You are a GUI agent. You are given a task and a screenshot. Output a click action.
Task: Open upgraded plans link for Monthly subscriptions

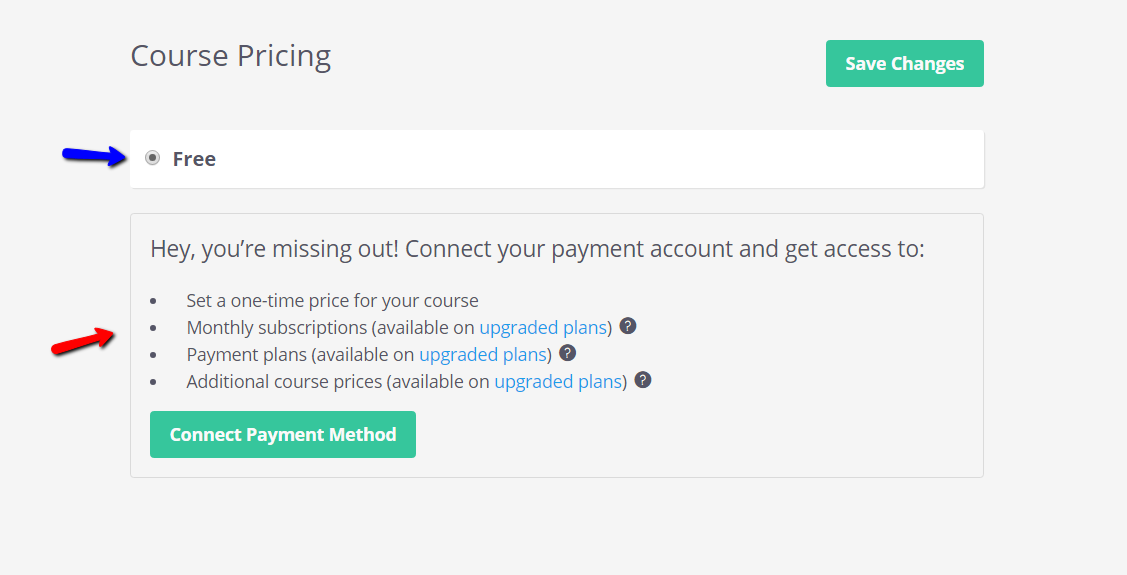[543, 328]
